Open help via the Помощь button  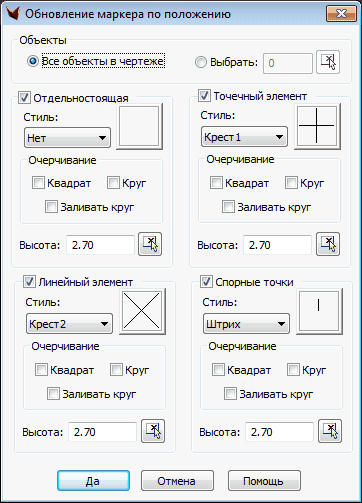pos(264,481)
